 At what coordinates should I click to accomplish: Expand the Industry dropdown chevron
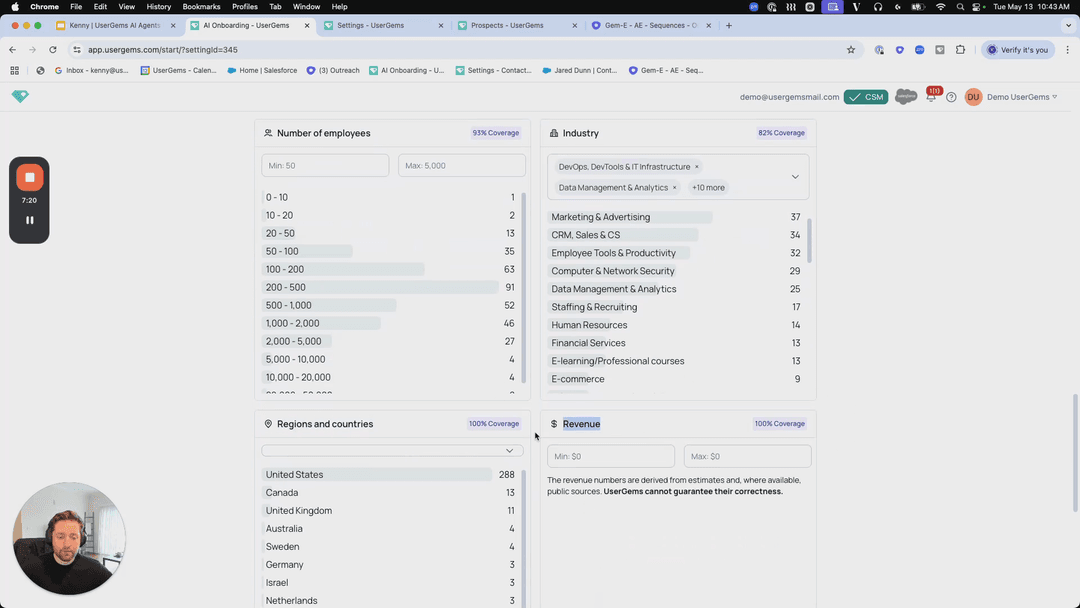tap(795, 177)
